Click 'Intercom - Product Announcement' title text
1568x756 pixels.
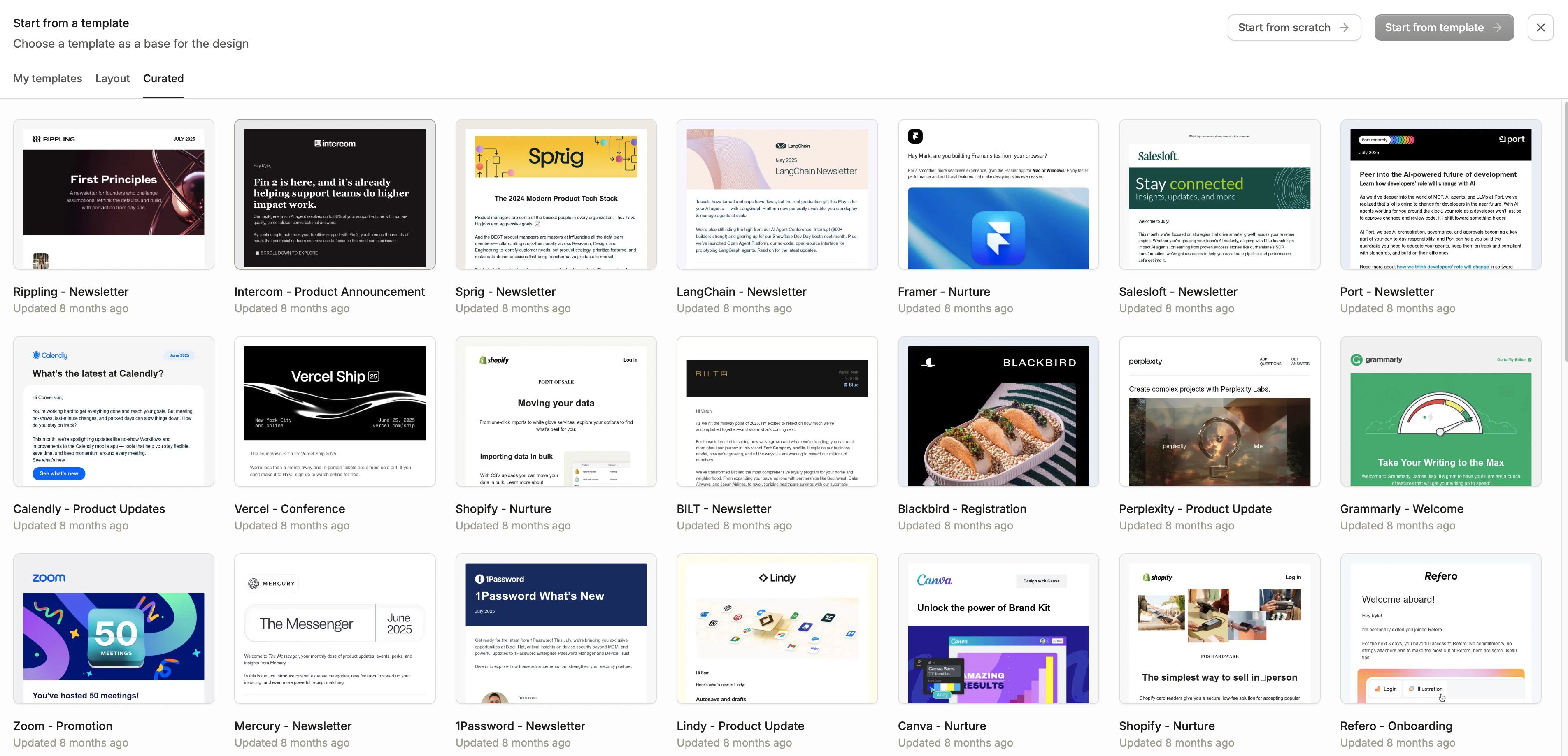pos(329,291)
